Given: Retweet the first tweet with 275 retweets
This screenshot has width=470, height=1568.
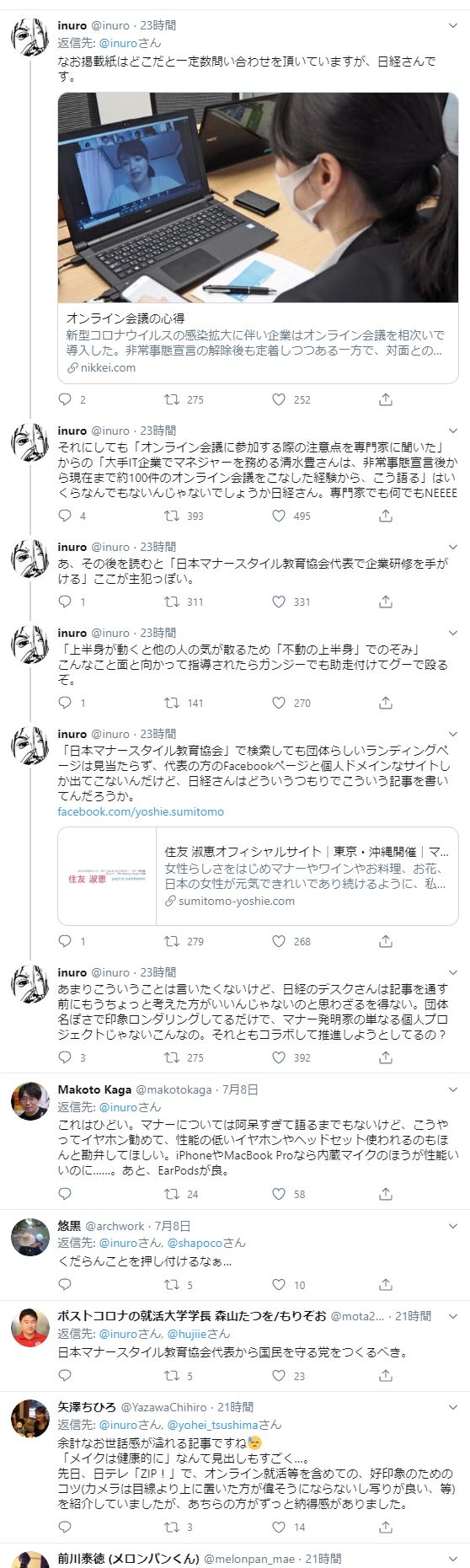Looking at the screenshot, I should tap(171, 399).
